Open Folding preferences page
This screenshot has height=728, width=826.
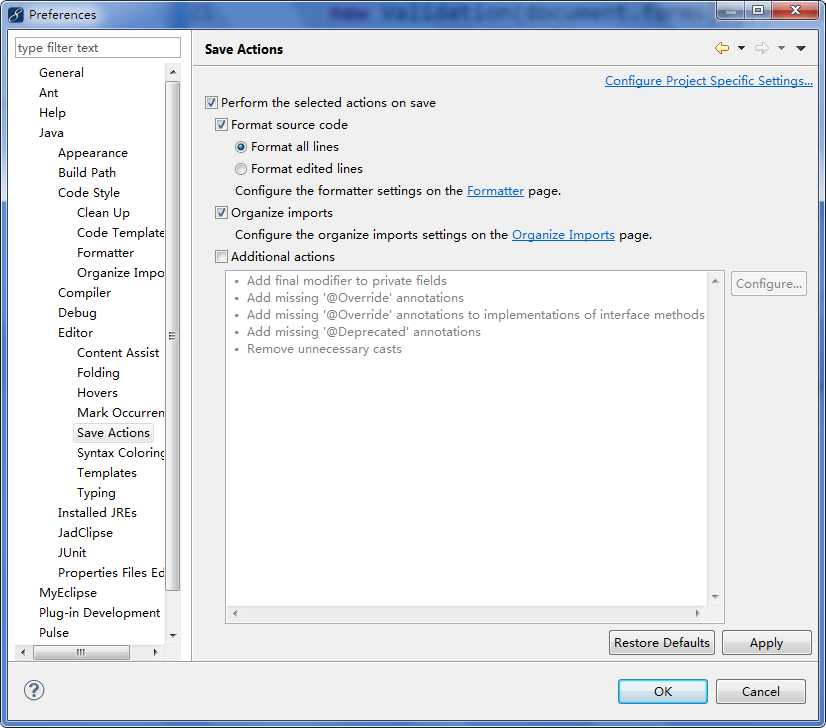coord(99,373)
